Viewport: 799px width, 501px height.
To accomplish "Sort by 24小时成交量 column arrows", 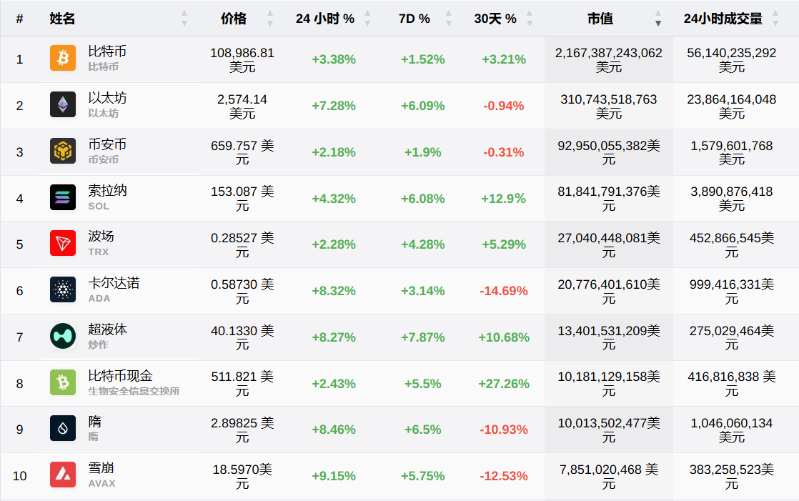I will point(787,19).
